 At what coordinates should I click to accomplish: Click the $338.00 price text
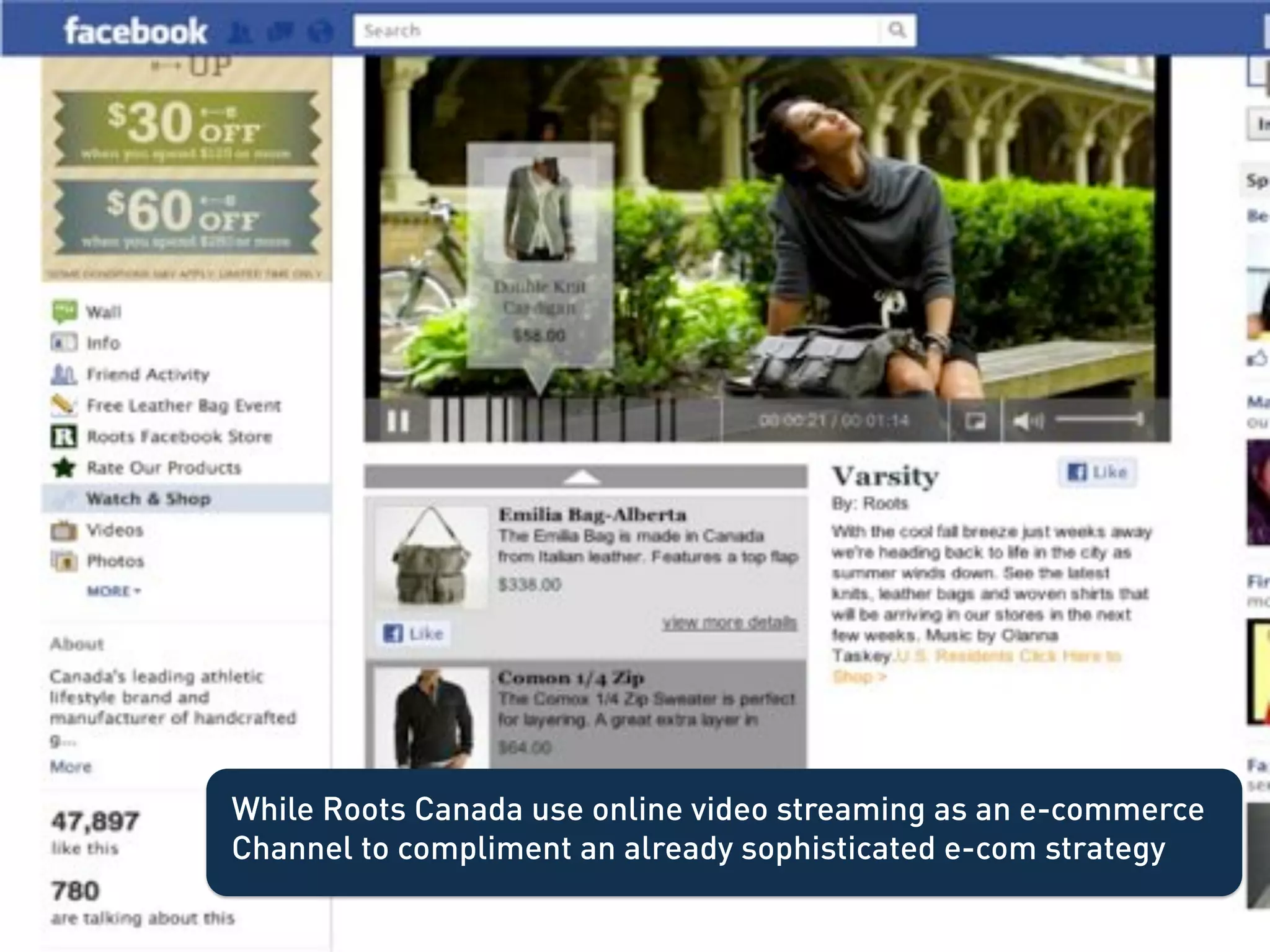530,584
